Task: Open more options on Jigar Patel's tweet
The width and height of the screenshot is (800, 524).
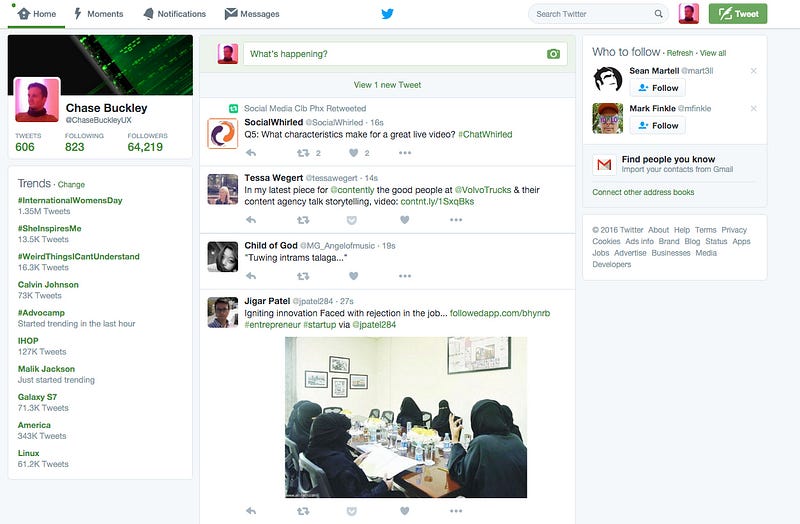Action: (456, 511)
